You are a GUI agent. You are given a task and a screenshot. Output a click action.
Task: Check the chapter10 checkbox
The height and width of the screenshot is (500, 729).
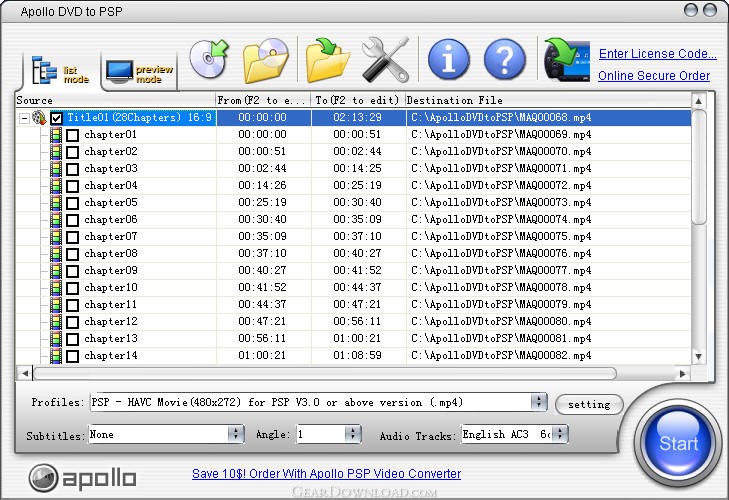72,288
